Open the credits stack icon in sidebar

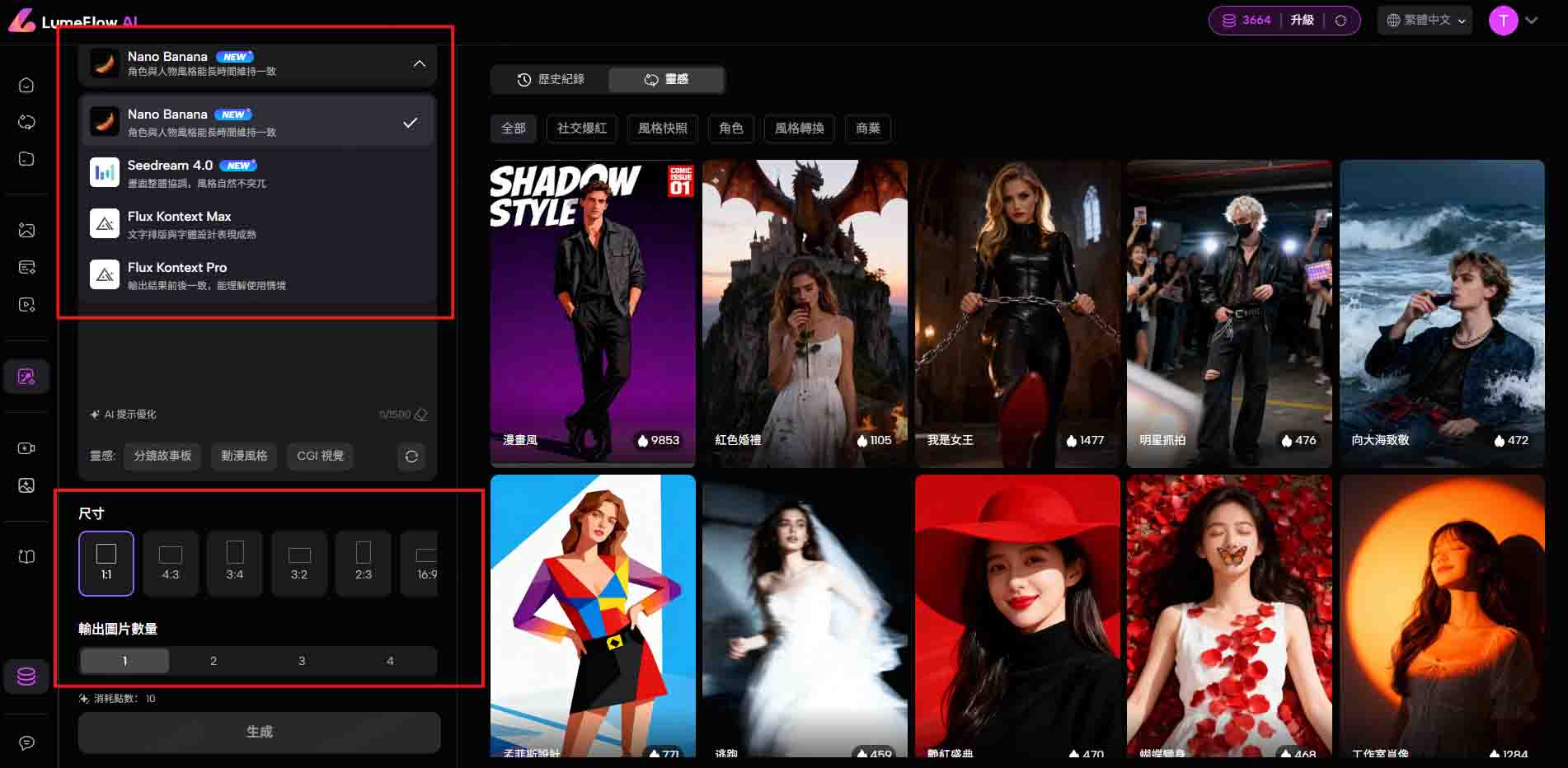(26, 677)
